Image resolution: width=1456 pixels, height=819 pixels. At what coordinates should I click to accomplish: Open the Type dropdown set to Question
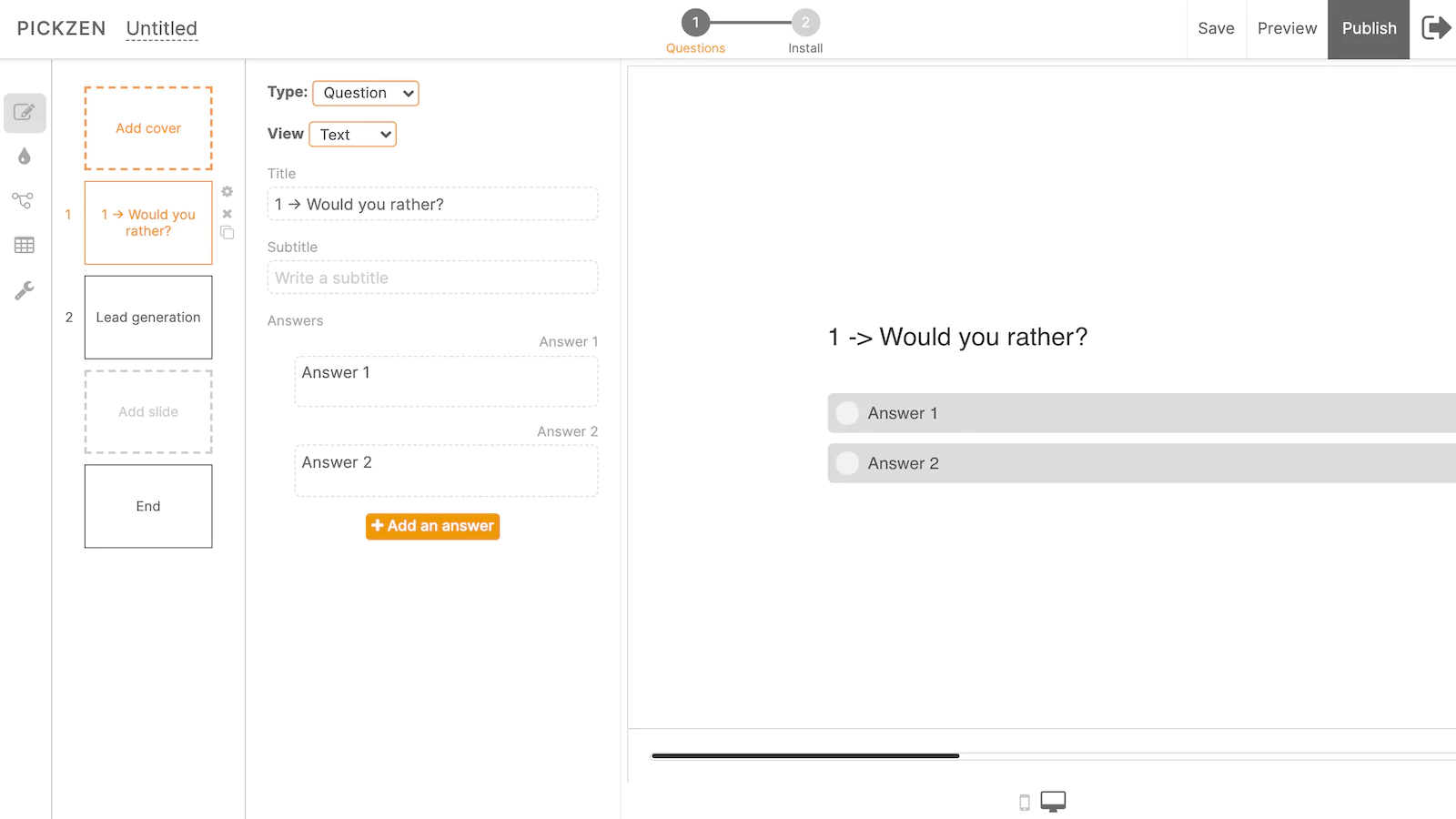(366, 93)
